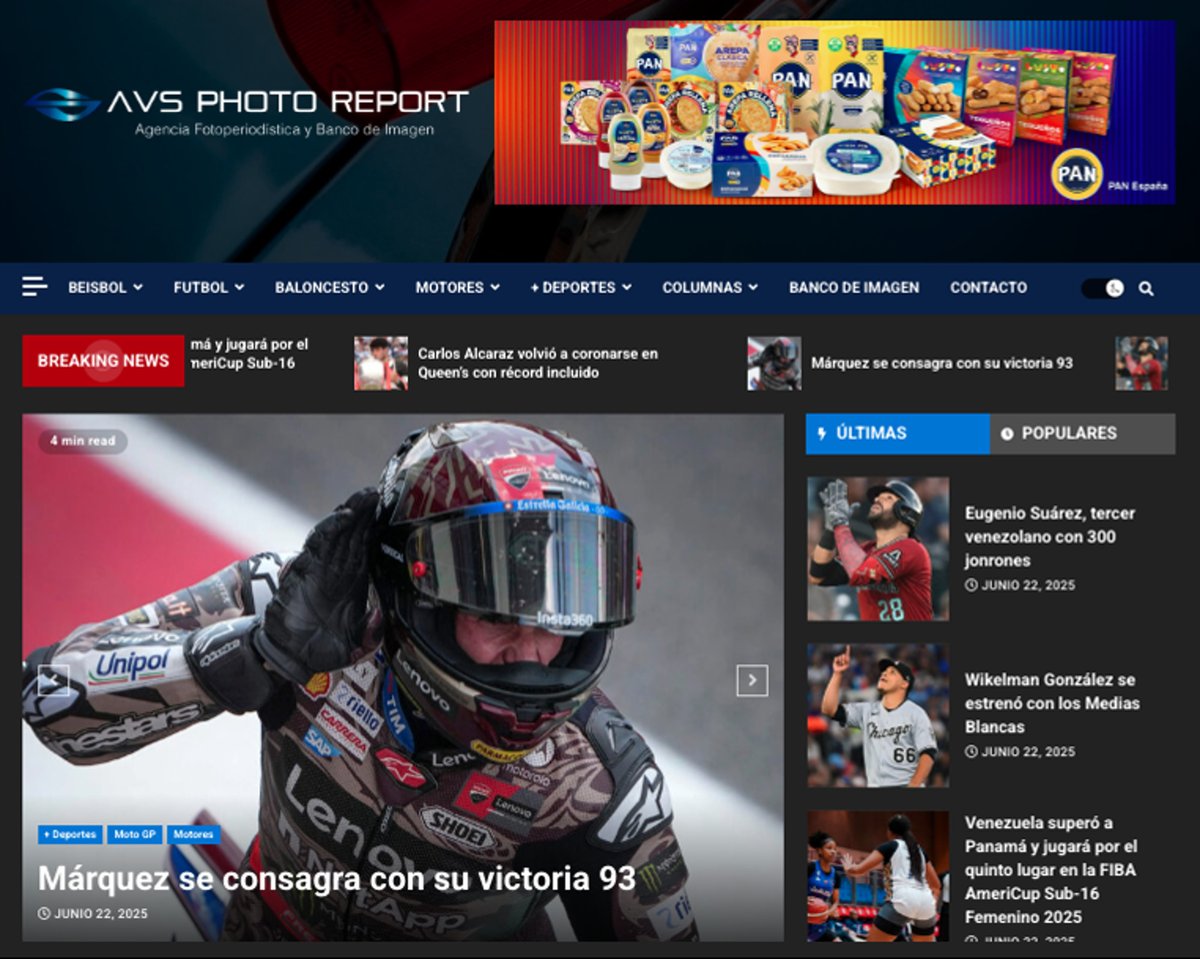
Task: Click date under Wikelman González article
Action: pyautogui.click(x=1020, y=751)
